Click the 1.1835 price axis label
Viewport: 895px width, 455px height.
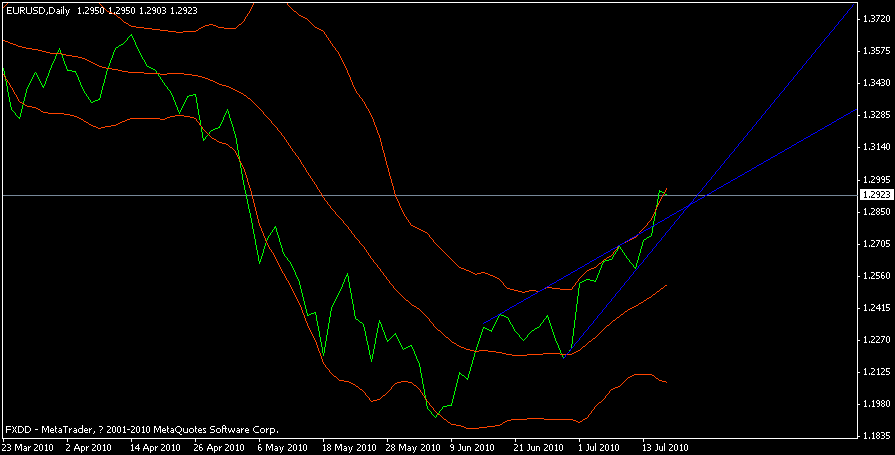point(877,436)
